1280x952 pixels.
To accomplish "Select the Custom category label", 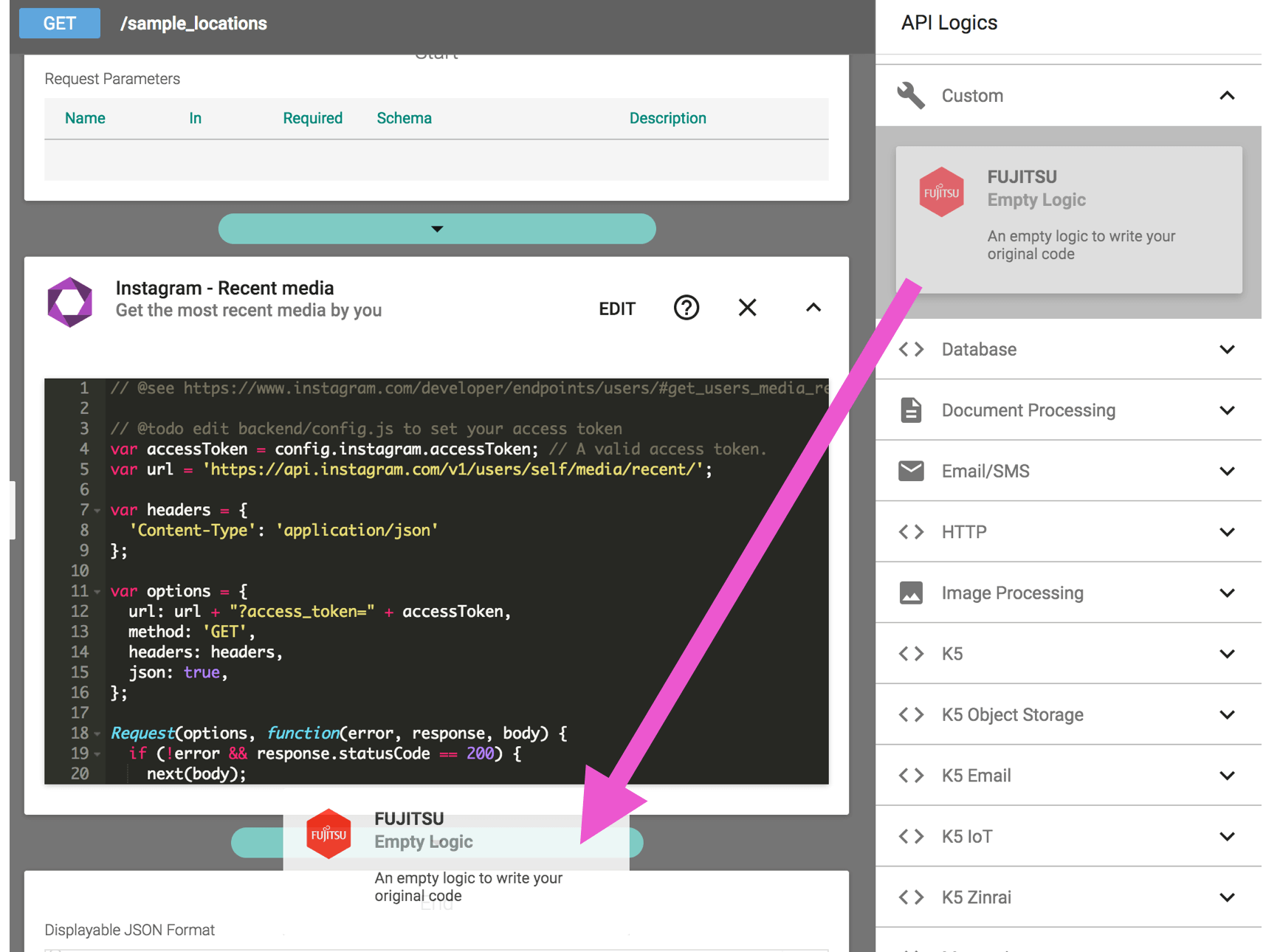I will click(972, 96).
